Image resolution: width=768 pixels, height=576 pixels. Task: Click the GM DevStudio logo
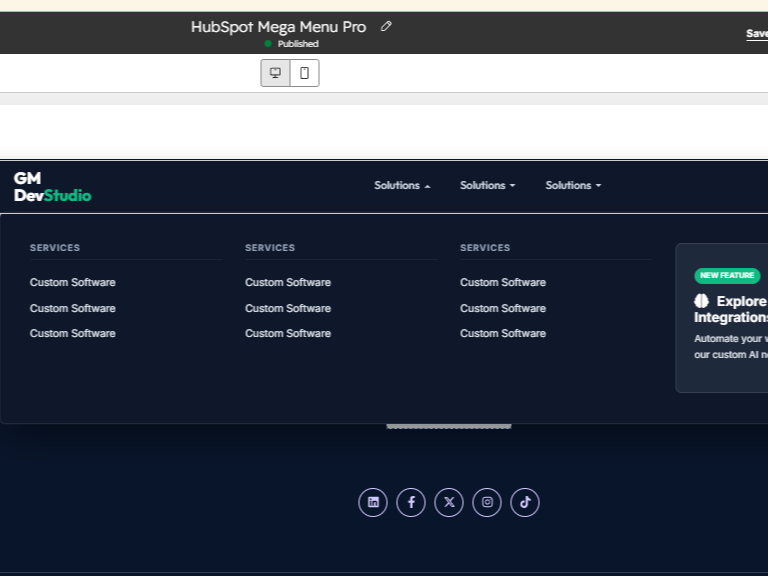pyautogui.click(x=52, y=187)
